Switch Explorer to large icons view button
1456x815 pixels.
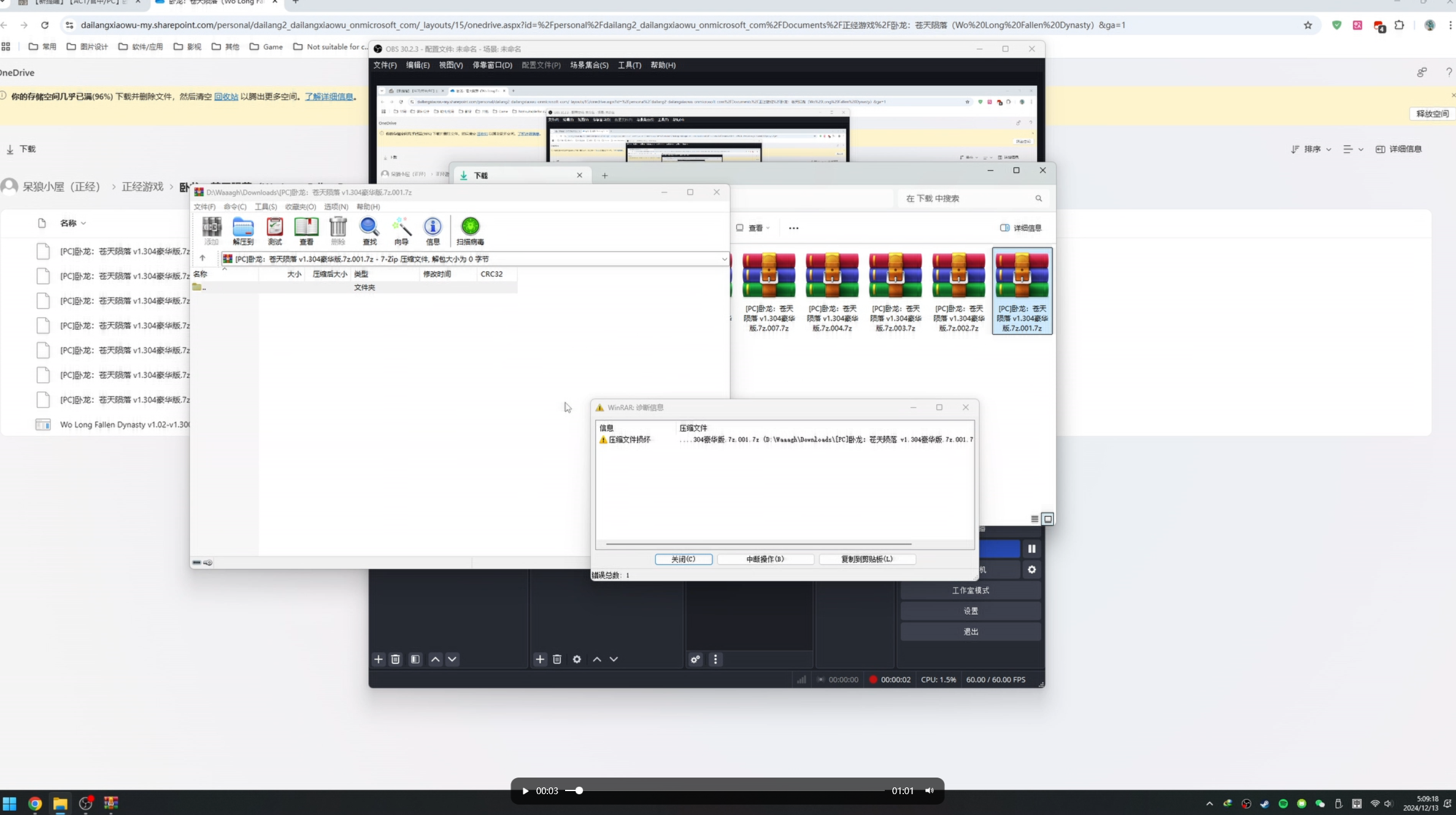pyautogui.click(x=1048, y=519)
